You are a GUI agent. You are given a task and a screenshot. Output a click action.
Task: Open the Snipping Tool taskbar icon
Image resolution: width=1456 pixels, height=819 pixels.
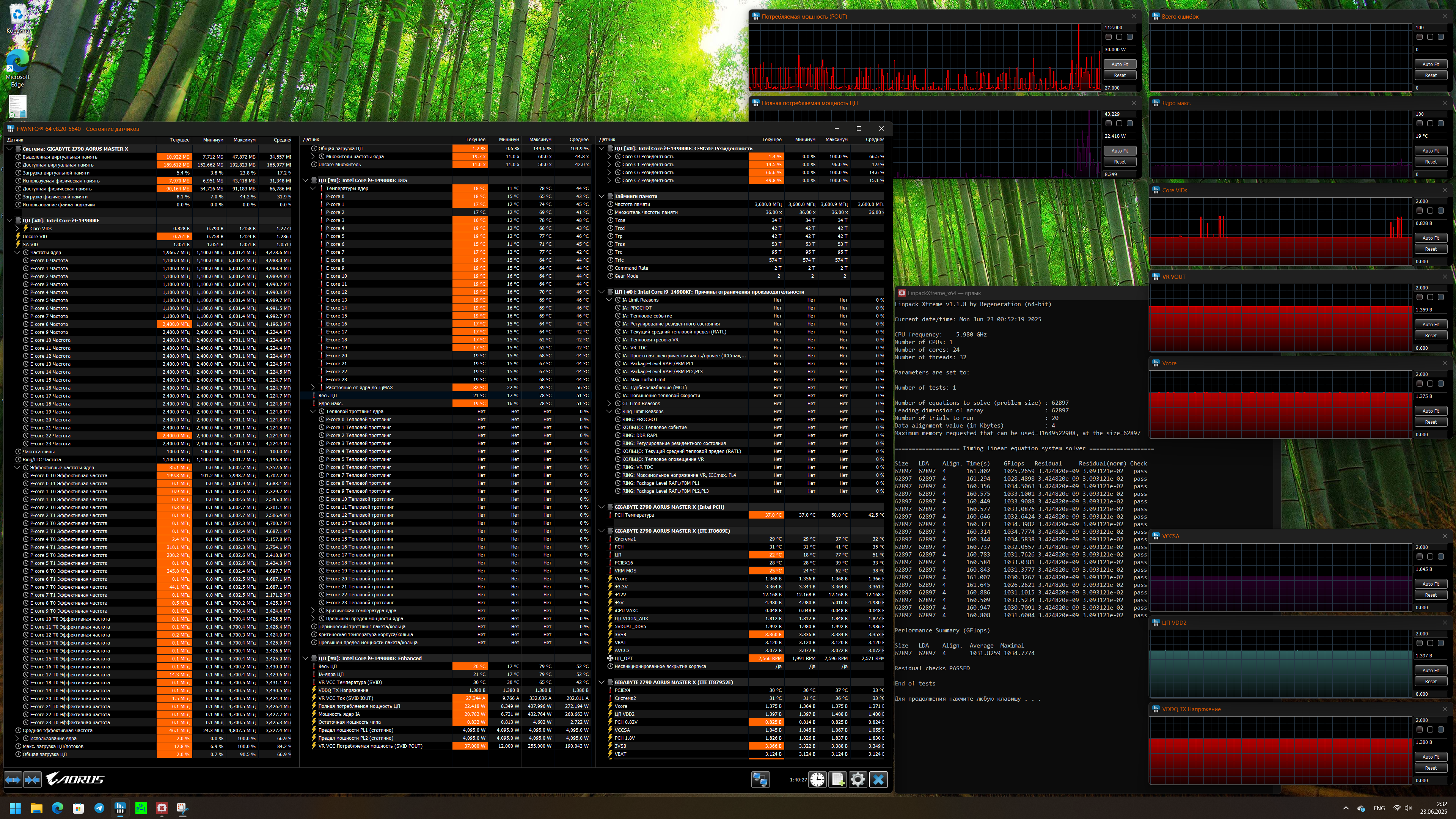tap(182, 808)
